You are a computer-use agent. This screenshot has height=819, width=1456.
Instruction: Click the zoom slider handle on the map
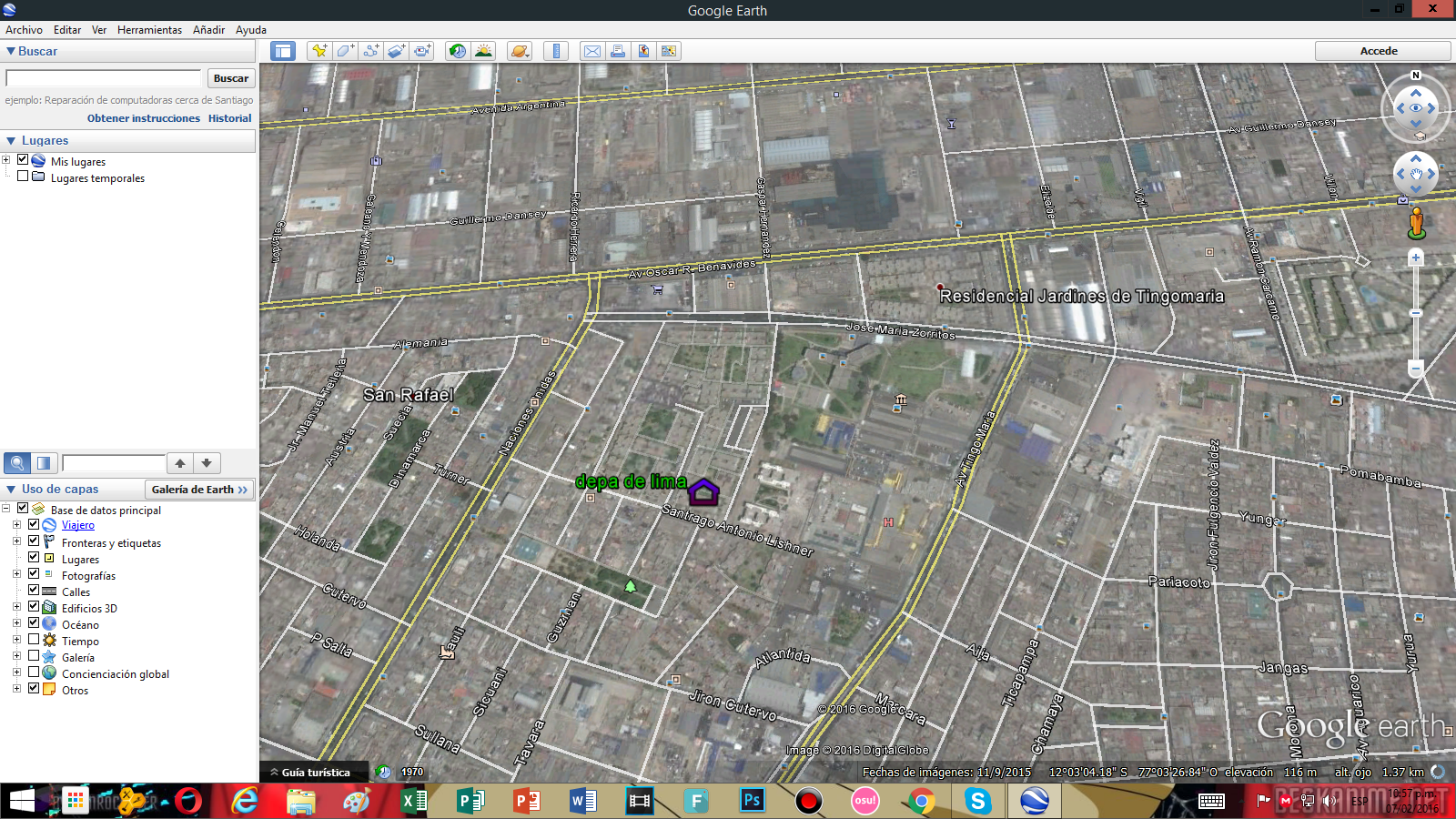pyautogui.click(x=1416, y=313)
